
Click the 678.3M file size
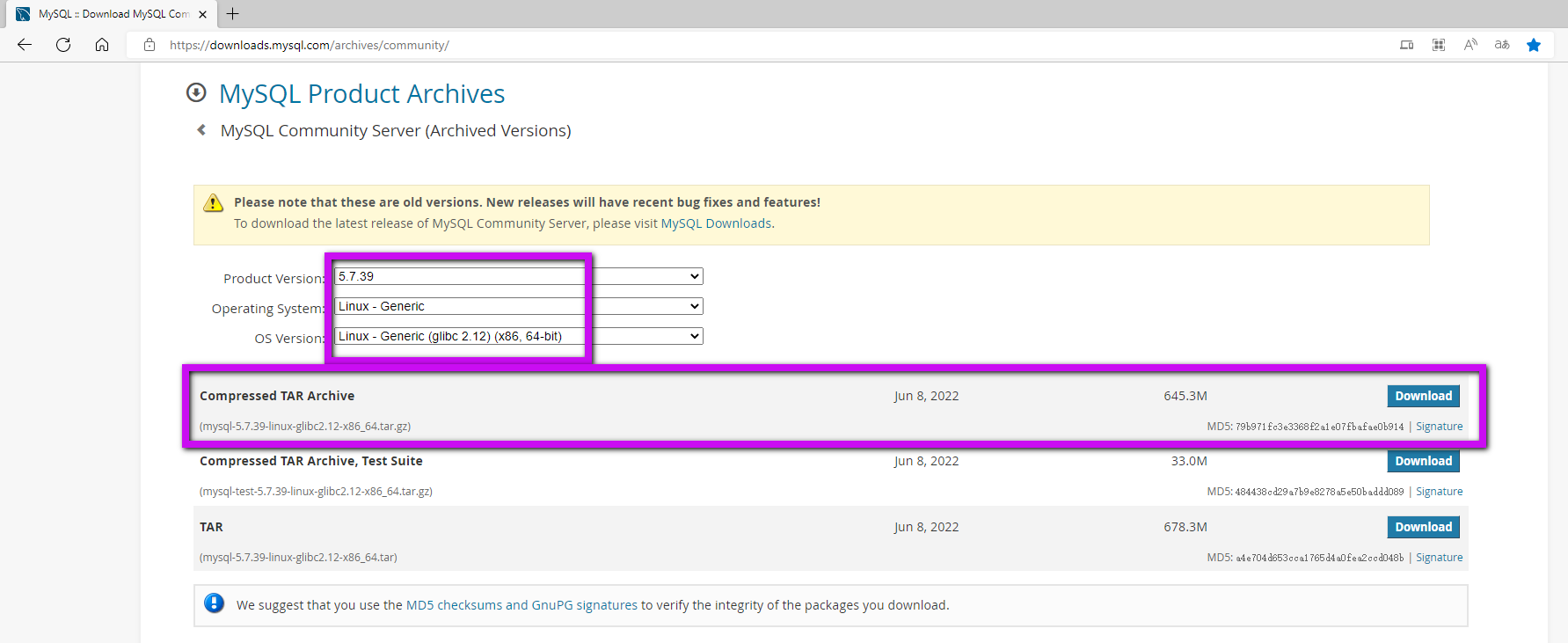(1185, 527)
